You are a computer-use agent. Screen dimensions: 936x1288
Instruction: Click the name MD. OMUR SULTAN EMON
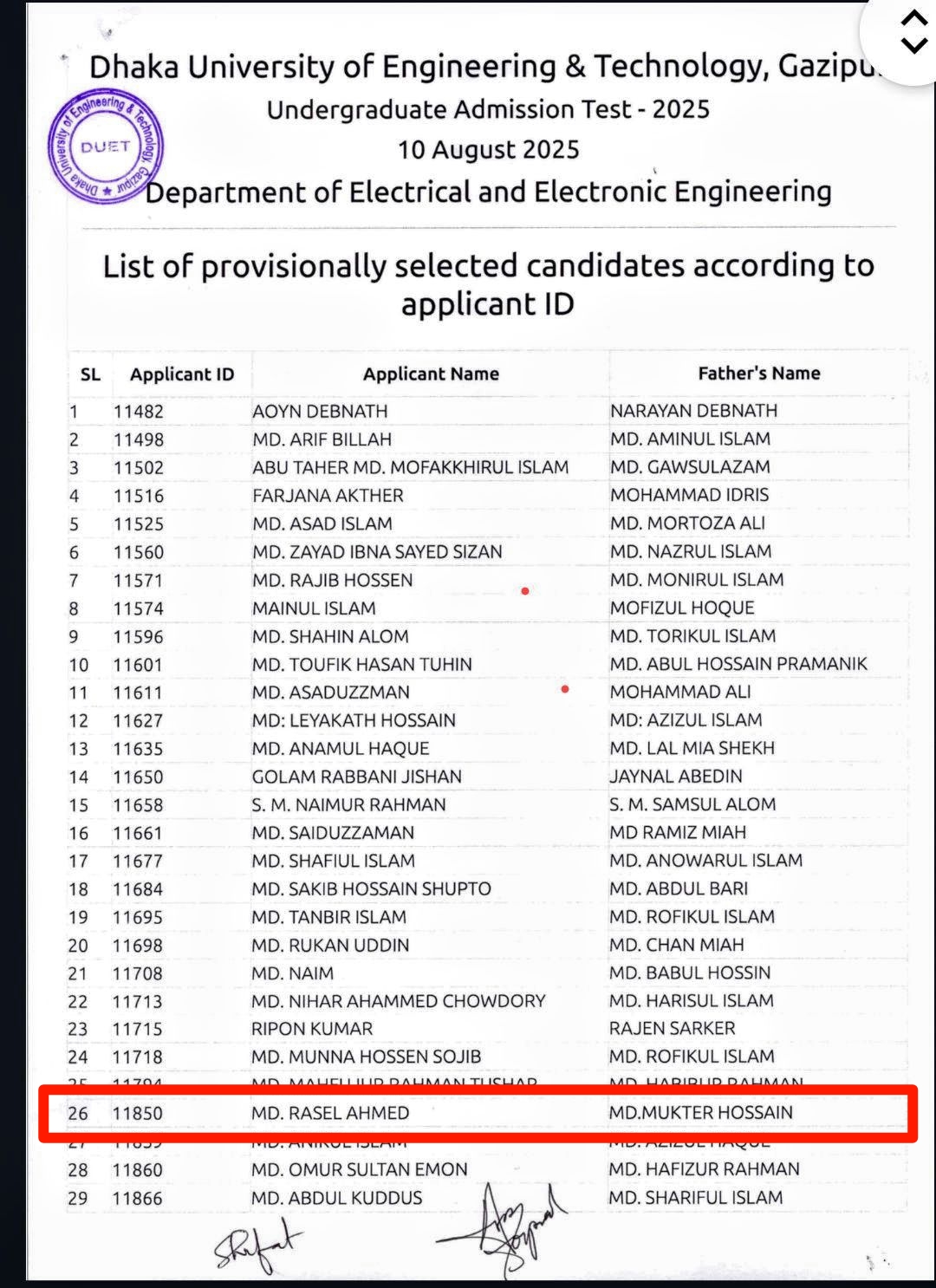point(359,1170)
